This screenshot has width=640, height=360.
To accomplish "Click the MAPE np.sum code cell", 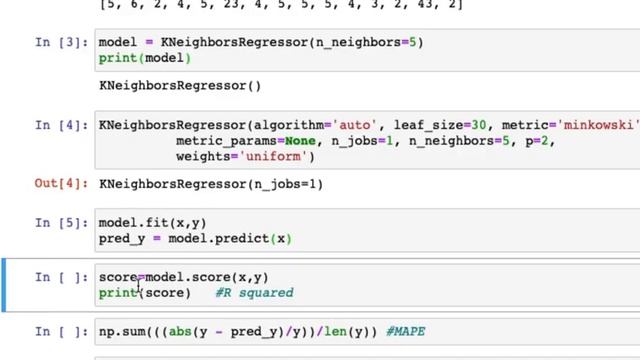I will click(x=367, y=331).
